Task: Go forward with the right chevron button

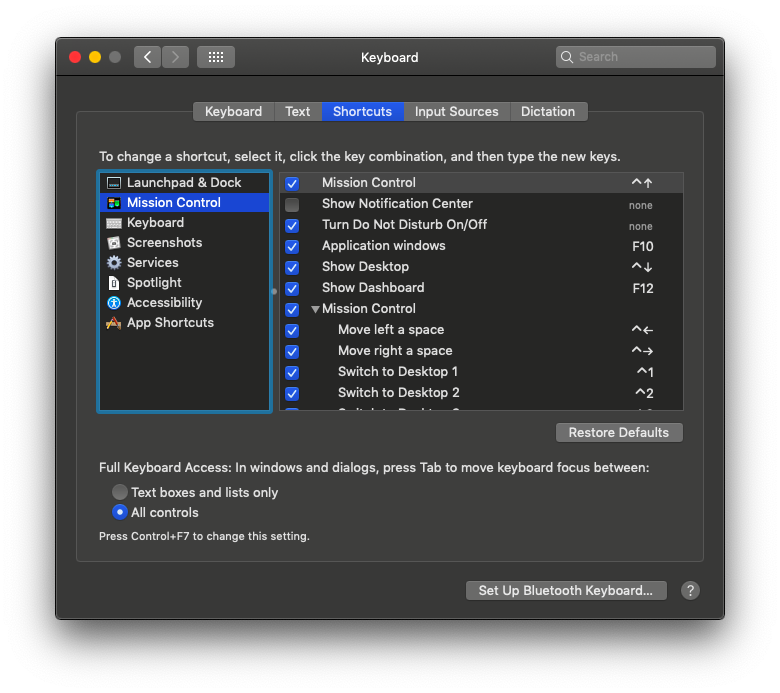Action: pyautogui.click(x=175, y=57)
